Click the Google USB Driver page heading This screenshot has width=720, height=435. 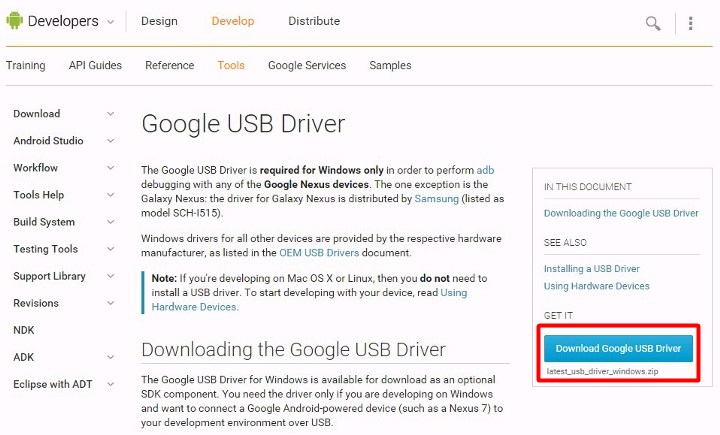click(x=243, y=124)
